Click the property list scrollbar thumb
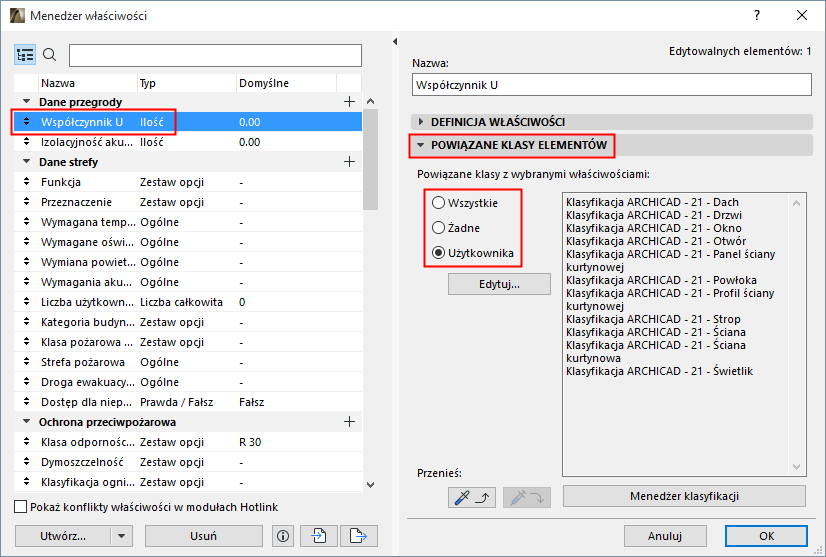The image size is (826, 557). pyautogui.click(x=370, y=160)
